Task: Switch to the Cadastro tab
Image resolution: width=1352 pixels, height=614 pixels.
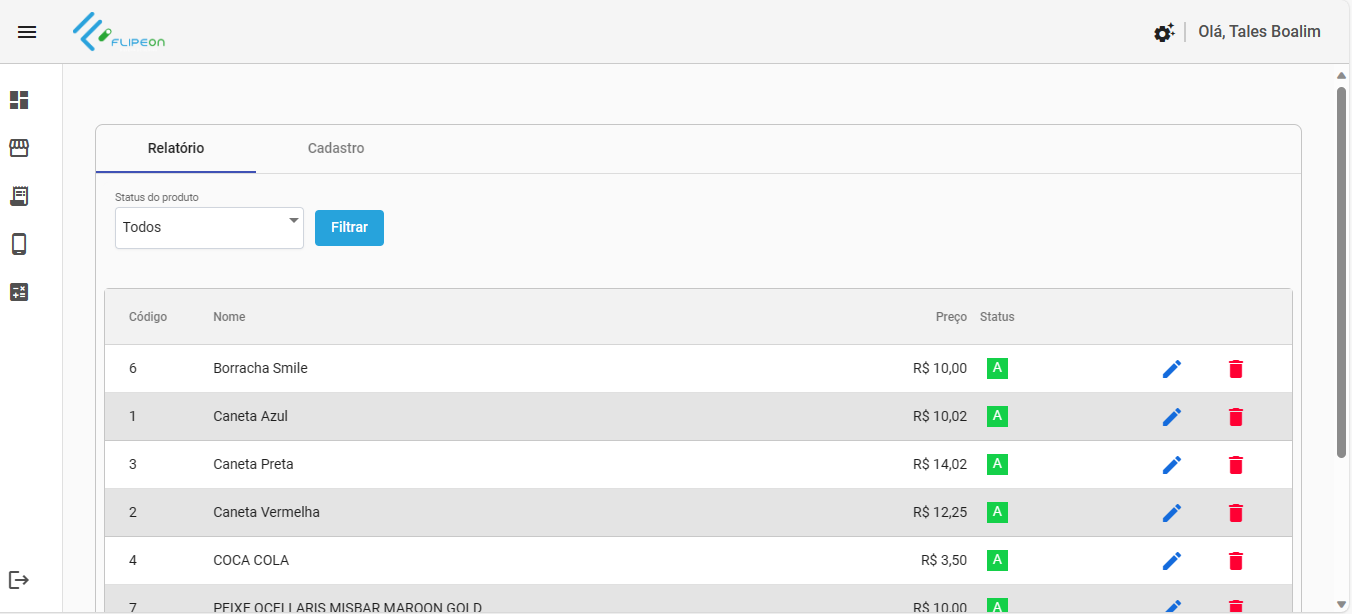Action: pyautogui.click(x=336, y=149)
